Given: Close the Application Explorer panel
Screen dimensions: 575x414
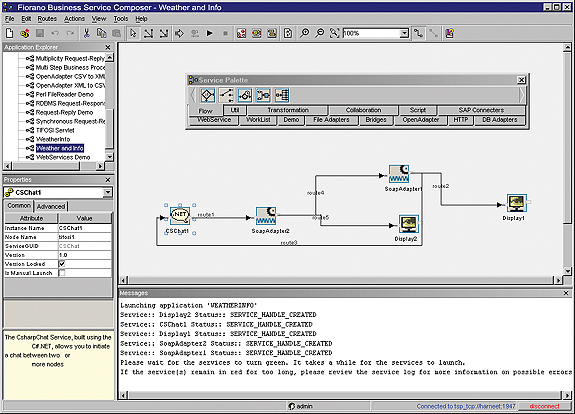Looking at the screenshot, I should coord(108,47).
